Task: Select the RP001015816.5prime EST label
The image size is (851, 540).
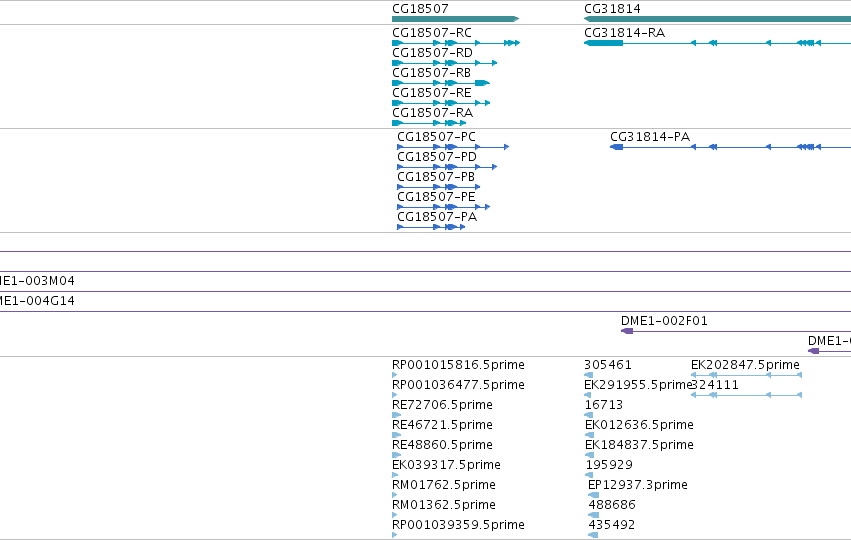Action: [x=458, y=365]
